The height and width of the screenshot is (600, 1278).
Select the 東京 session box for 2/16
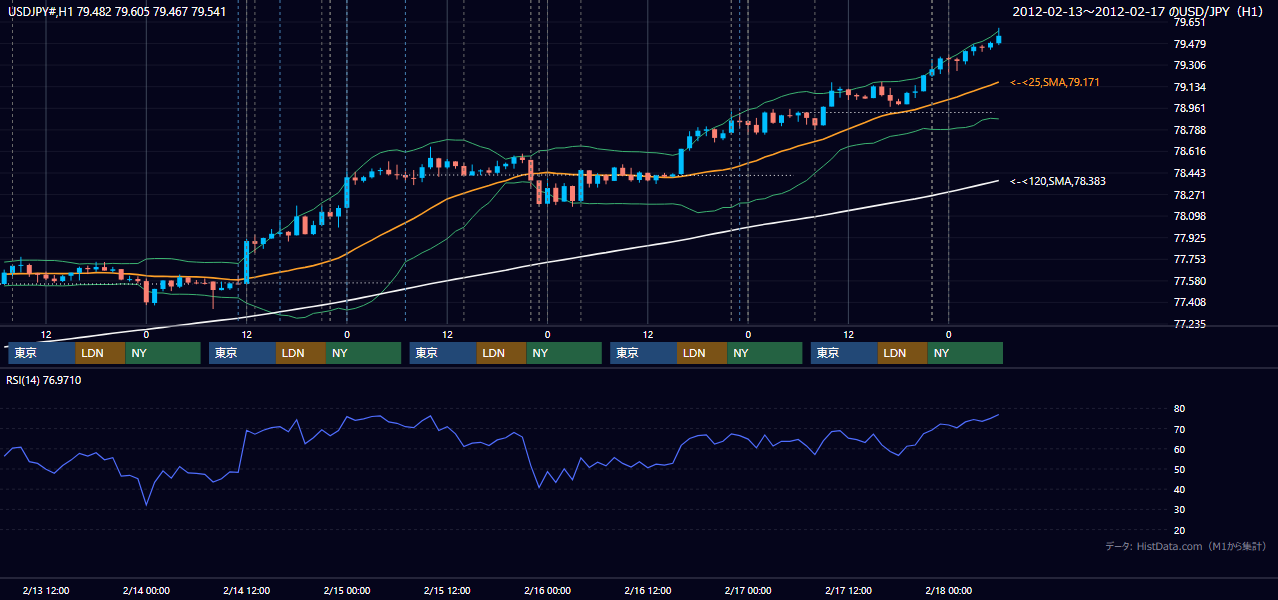[x=643, y=353]
